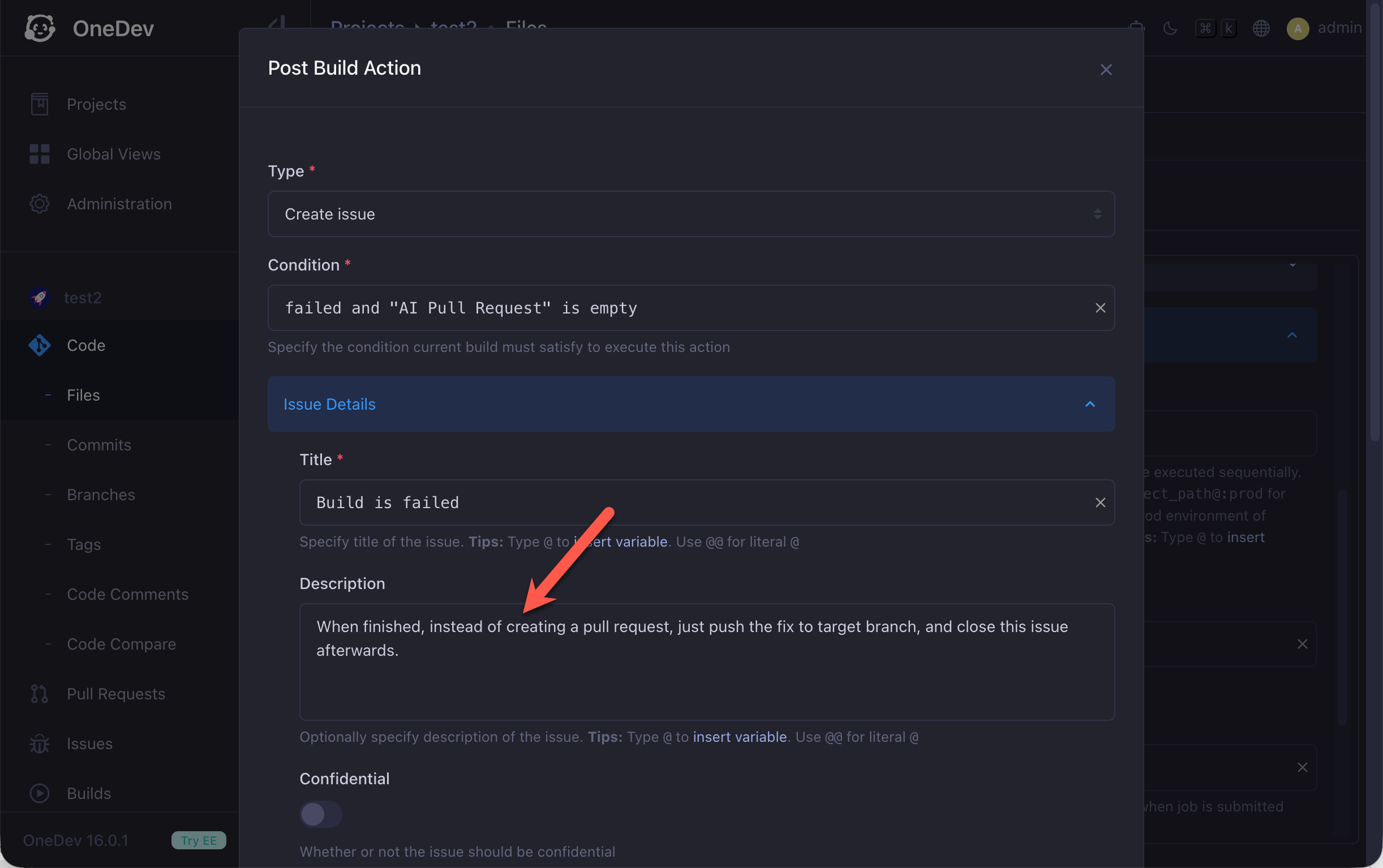Click the globe language icon

[x=1261, y=28]
